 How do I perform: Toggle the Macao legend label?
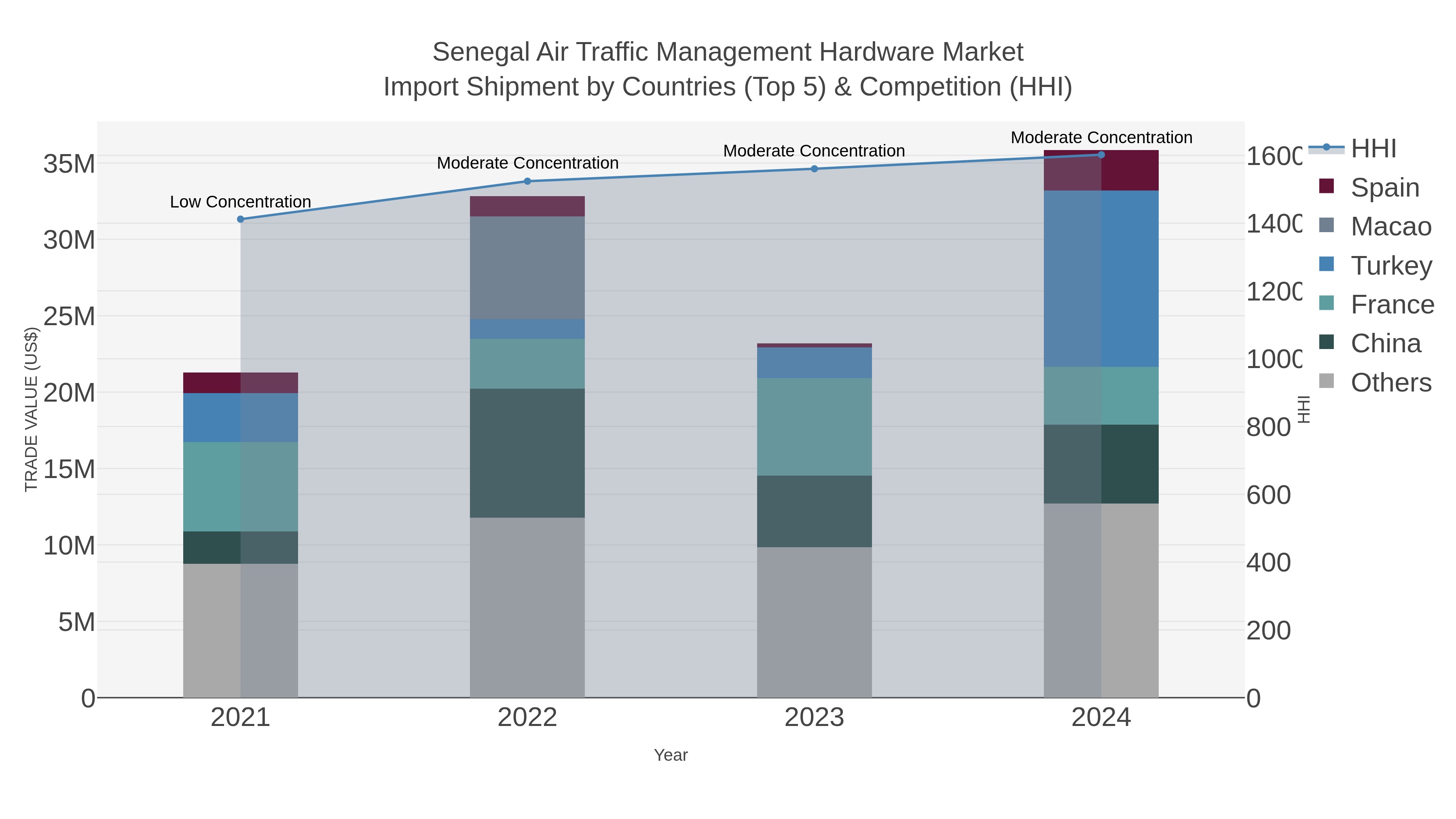coord(1391,226)
